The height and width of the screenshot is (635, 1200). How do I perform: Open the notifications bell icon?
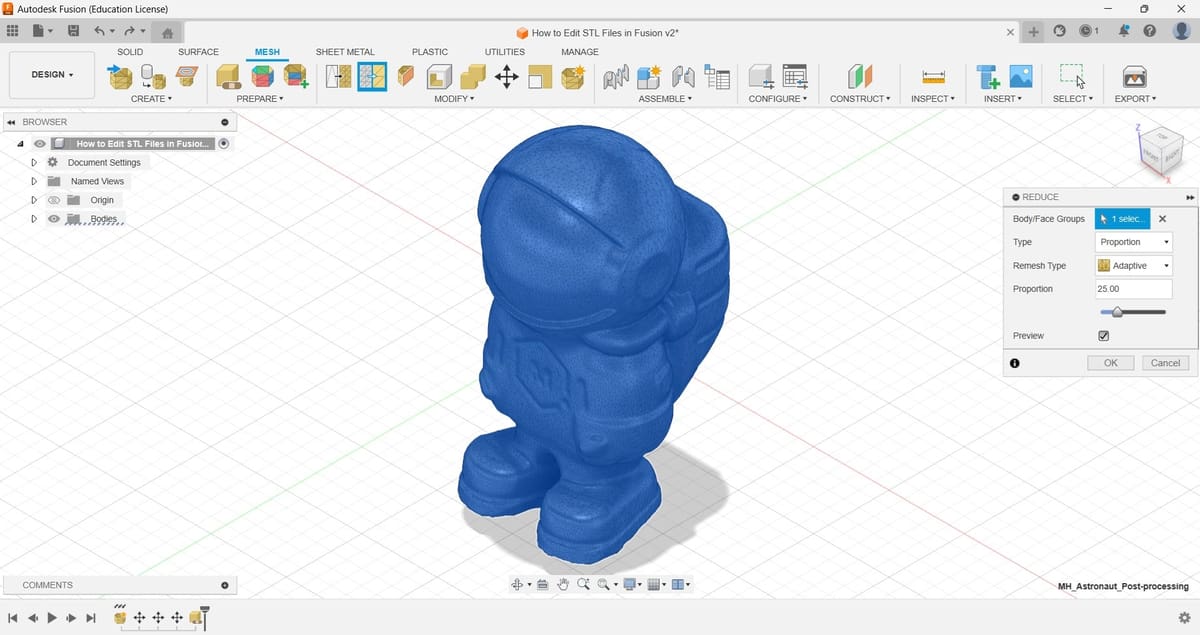[1124, 31]
